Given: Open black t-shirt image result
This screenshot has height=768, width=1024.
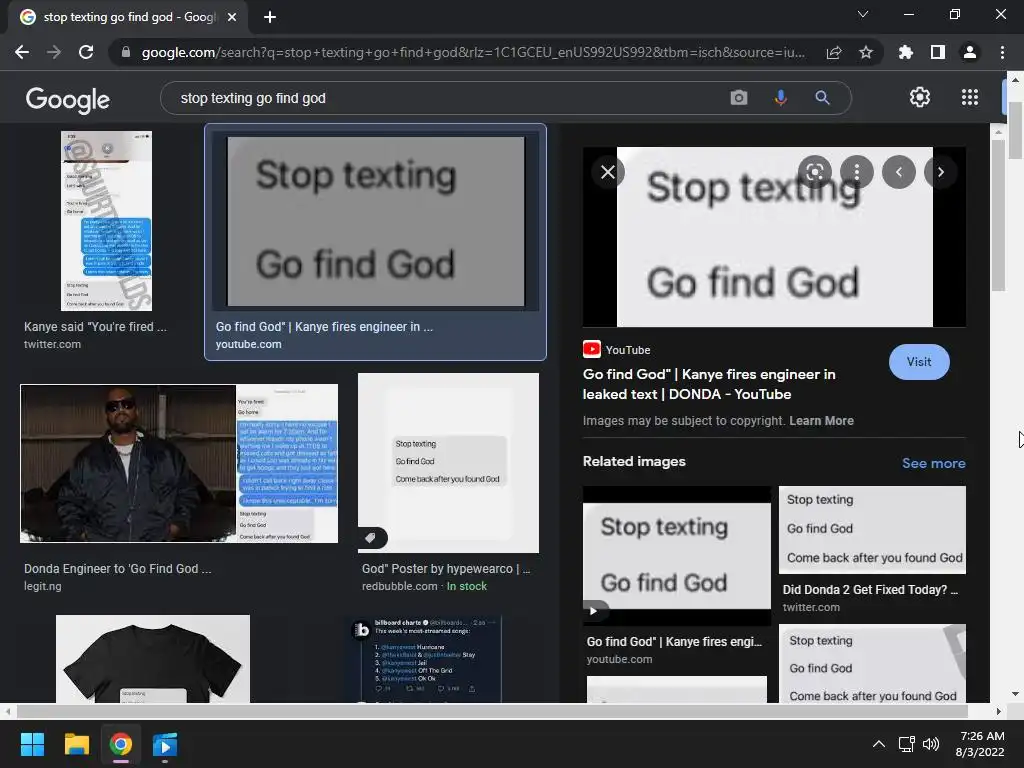Looking at the screenshot, I should coord(153,659).
